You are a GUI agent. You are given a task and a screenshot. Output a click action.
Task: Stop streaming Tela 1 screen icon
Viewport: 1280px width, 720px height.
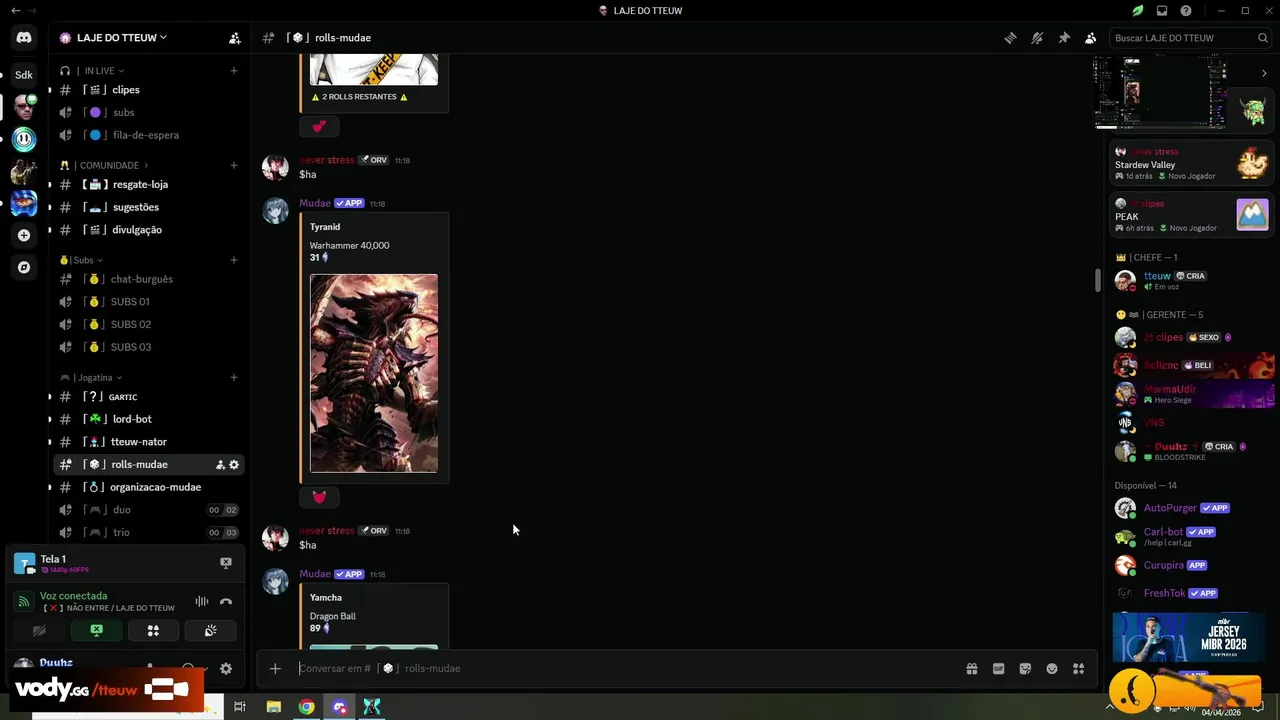coord(226,563)
